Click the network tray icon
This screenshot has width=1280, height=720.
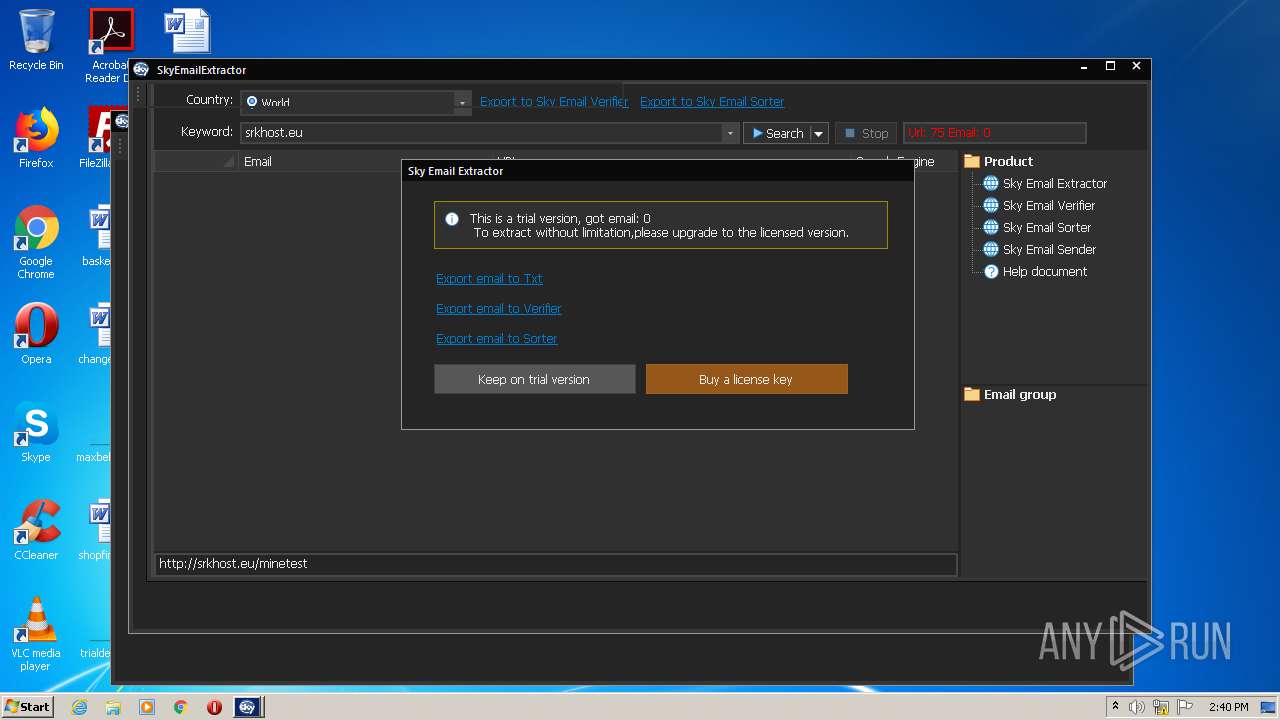tap(1161, 707)
